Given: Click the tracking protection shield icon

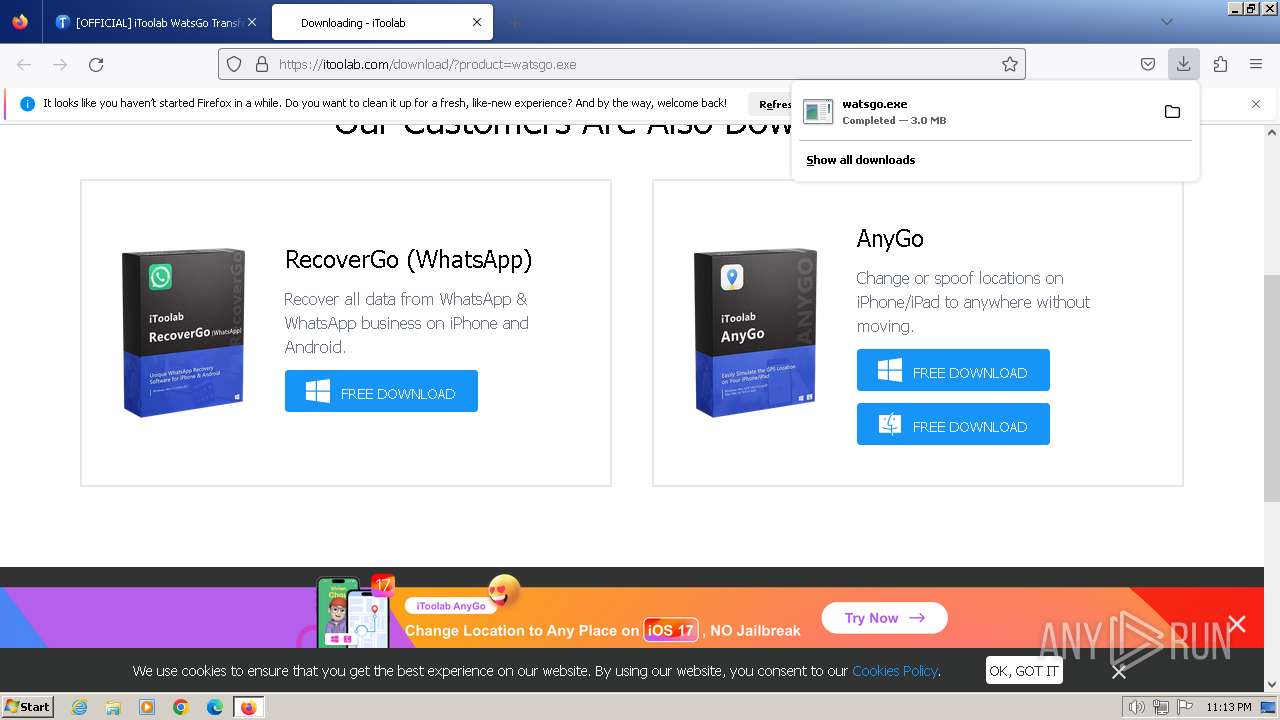Looking at the screenshot, I should (234, 64).
